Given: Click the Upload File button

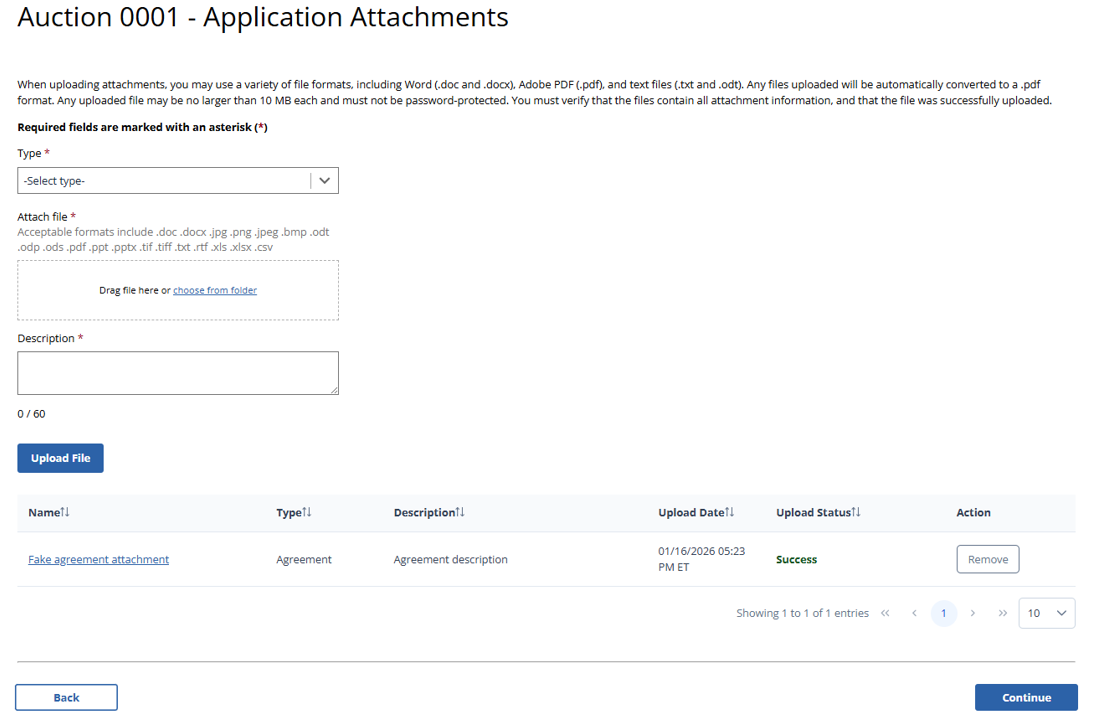Looking at the screenshot, I should point(60,458).
